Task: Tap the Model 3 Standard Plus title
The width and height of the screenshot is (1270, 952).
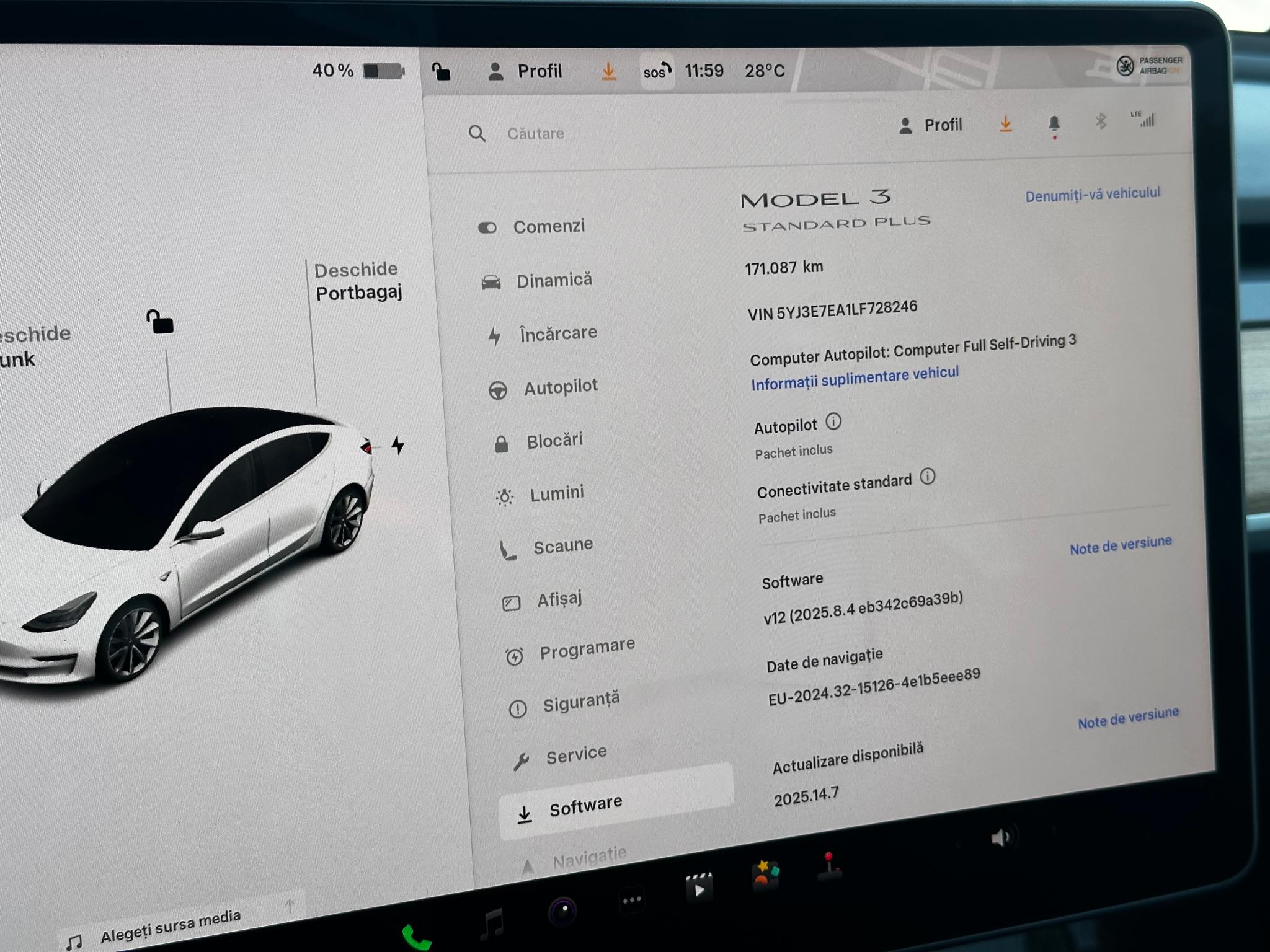Action: point(835,211)
